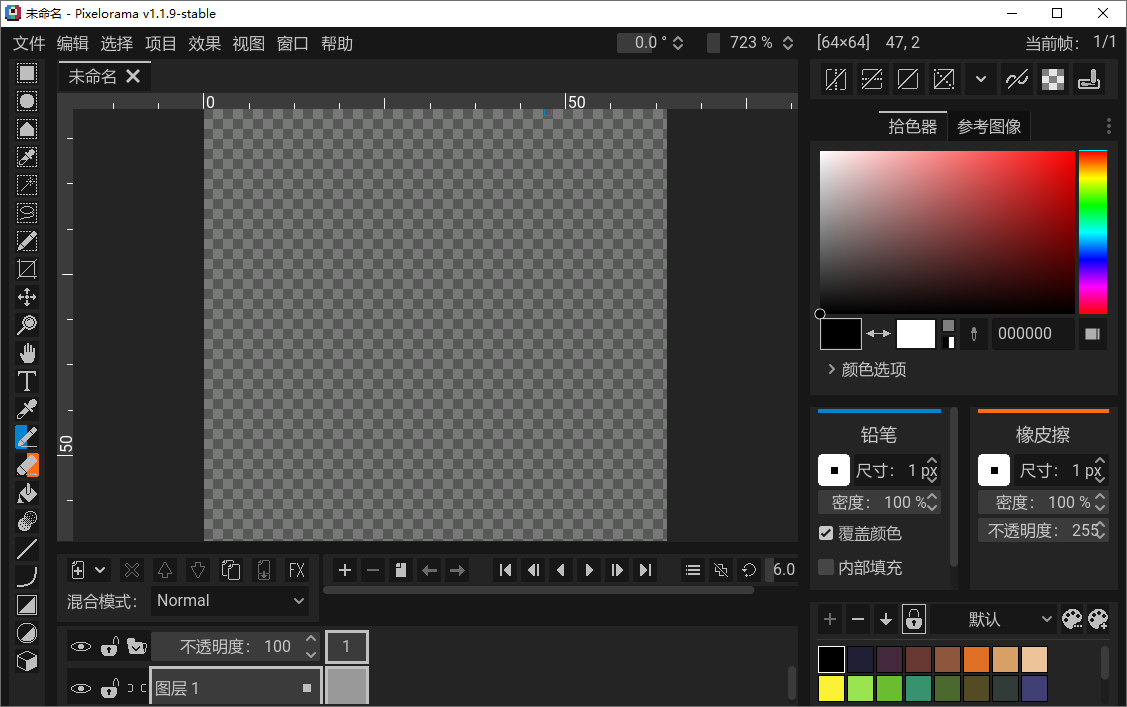The height and width of the screenshot is (707, 1127).
Task: Select the Zoom tool
Action: 27,324
